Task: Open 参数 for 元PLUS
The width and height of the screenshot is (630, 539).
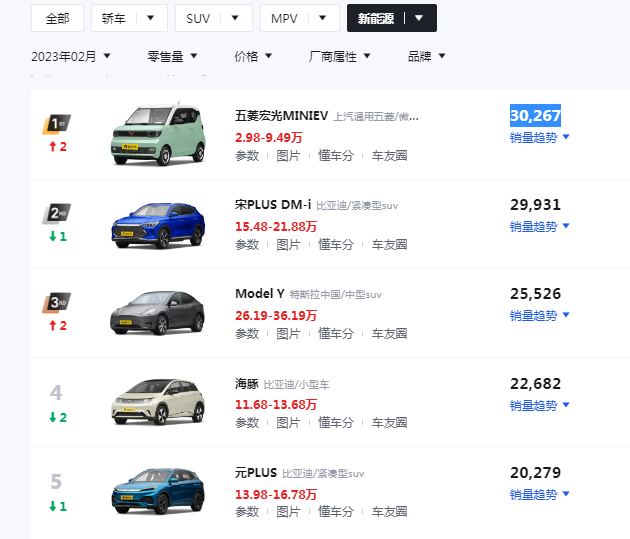Action: [x=247, y=512]
